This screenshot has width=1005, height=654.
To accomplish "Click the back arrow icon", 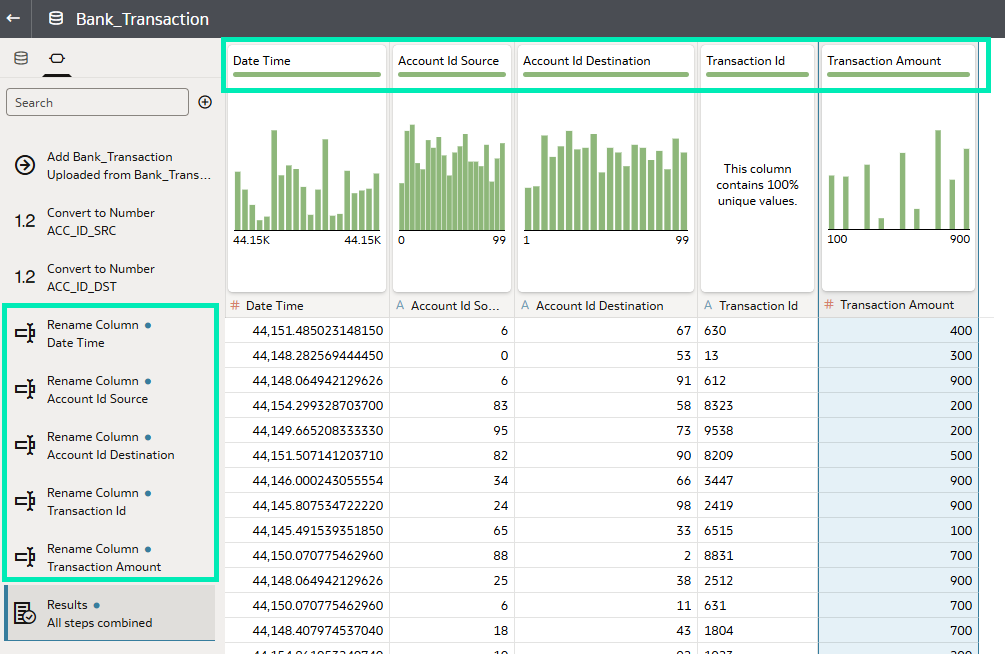I will (x=13, y=19).
